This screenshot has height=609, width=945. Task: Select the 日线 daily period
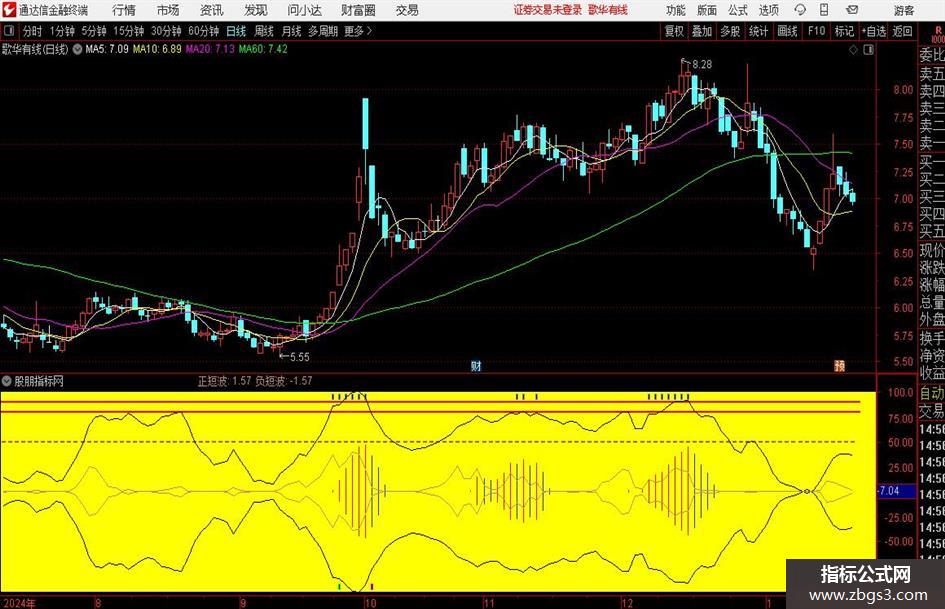pyautogui.click(x=236, y=31)
